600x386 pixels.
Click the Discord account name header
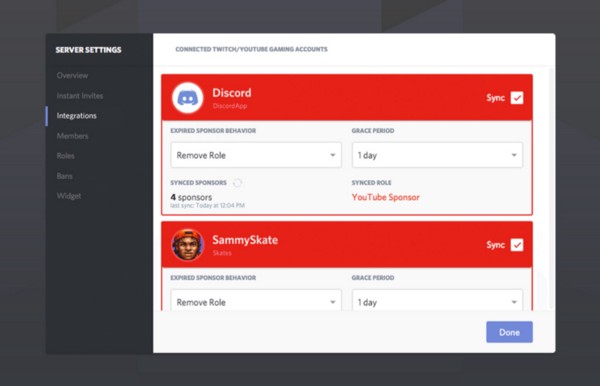point(232,93)
